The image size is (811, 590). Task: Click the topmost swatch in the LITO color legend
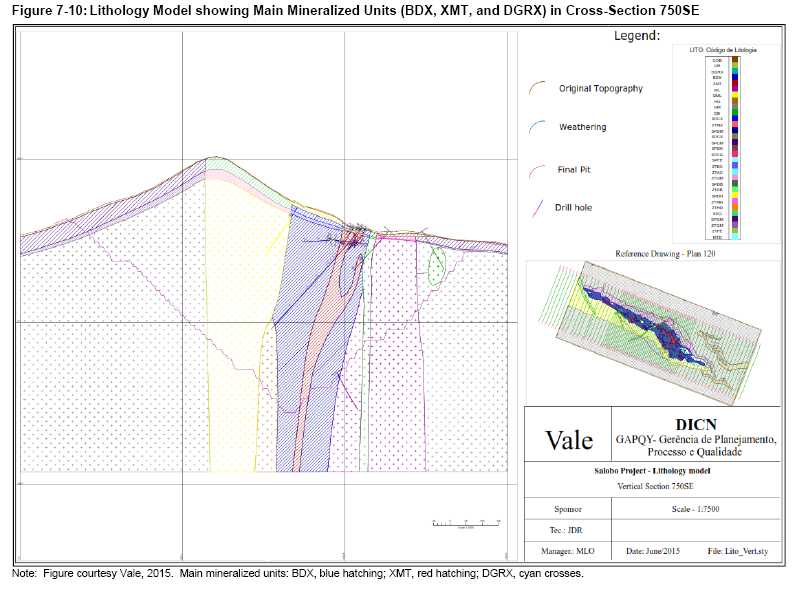click(x=735, y=60)
